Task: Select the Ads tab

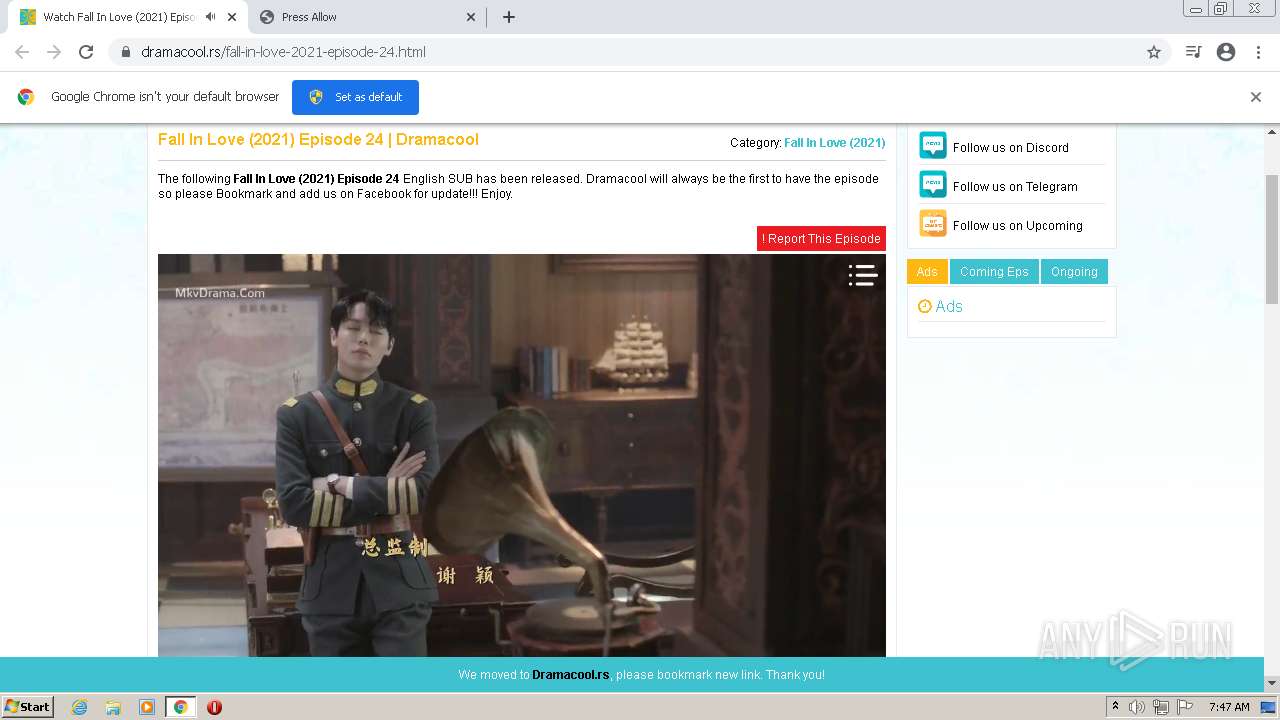Action: 927,272
